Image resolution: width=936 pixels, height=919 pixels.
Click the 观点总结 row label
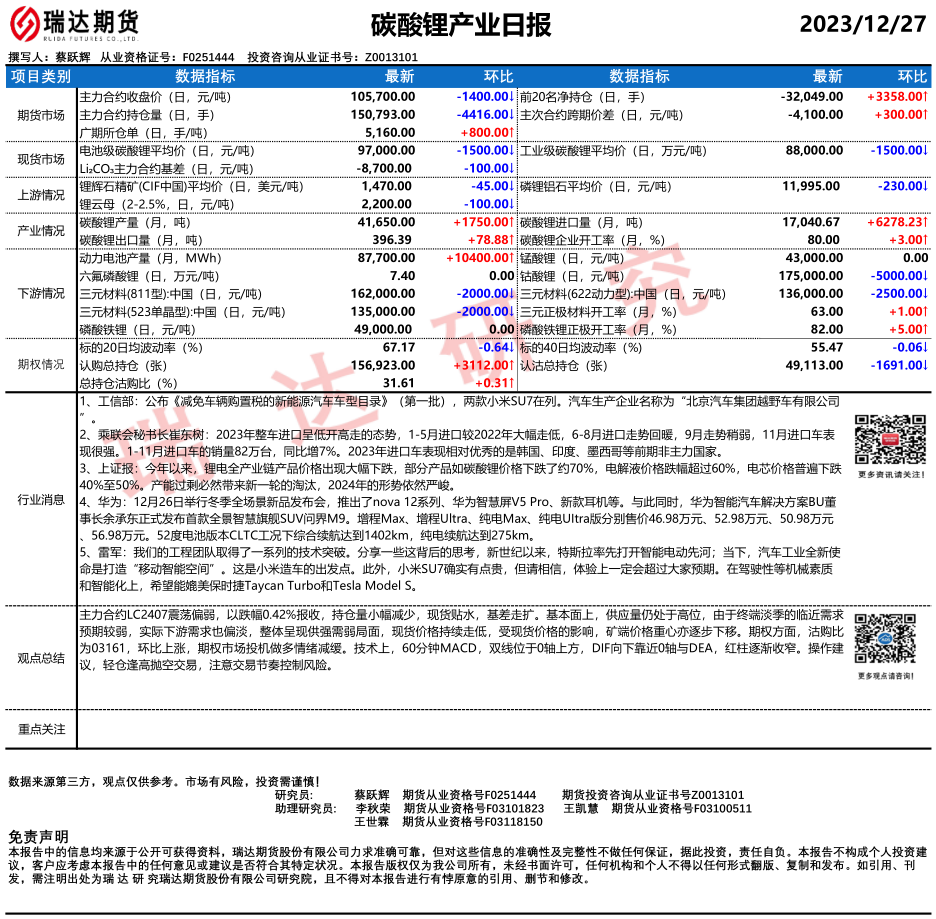41,658
